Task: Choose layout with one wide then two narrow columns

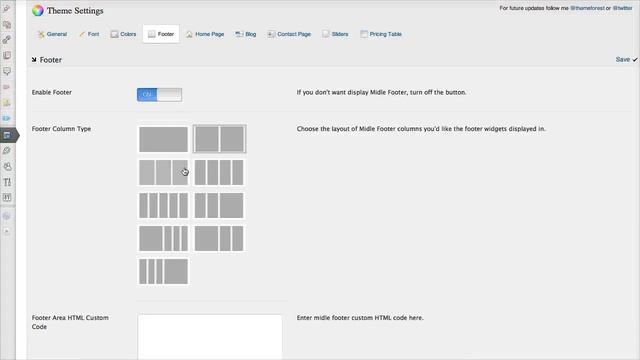Action: (x=219, y=238)
